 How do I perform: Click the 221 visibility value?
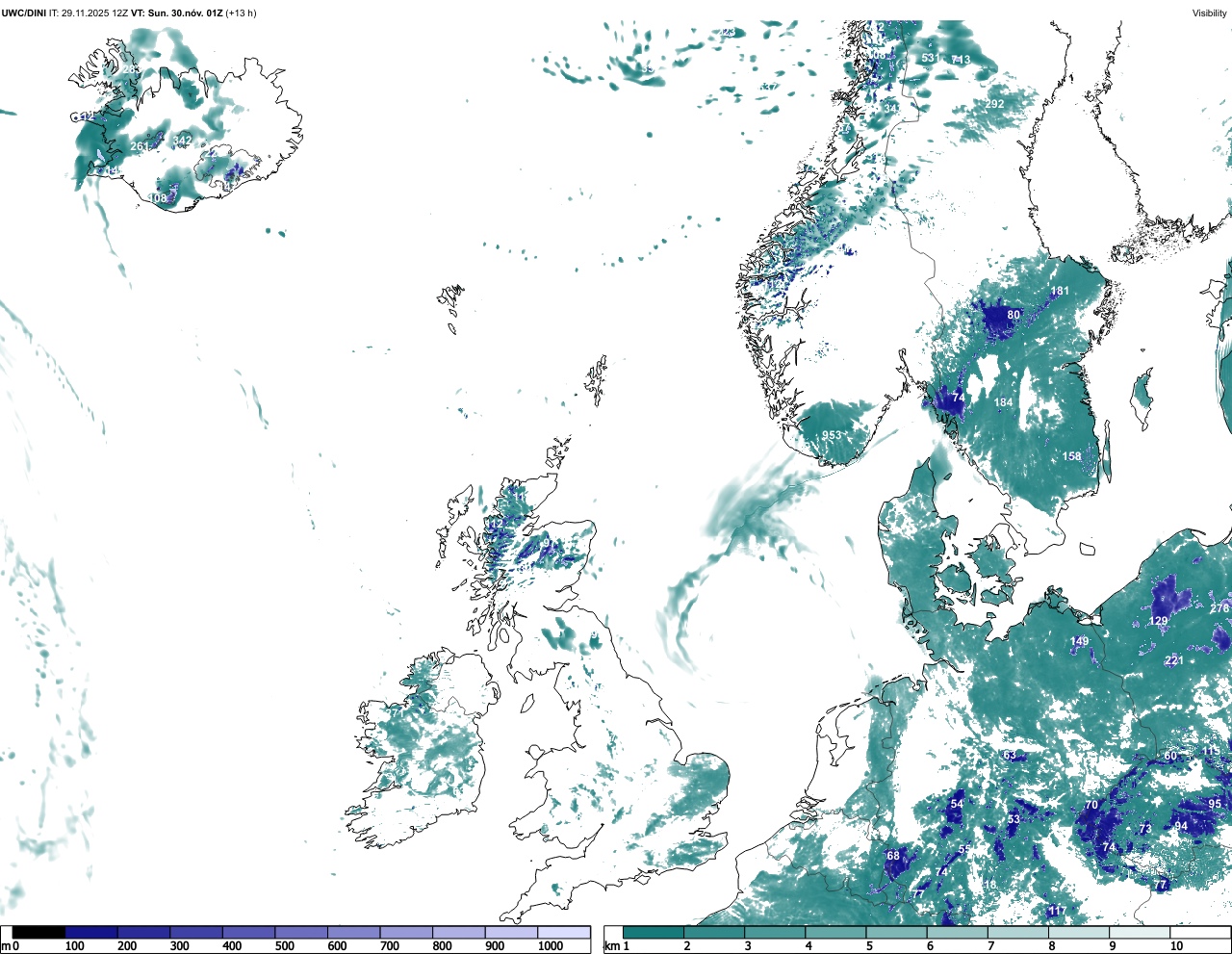(1174, 660)
